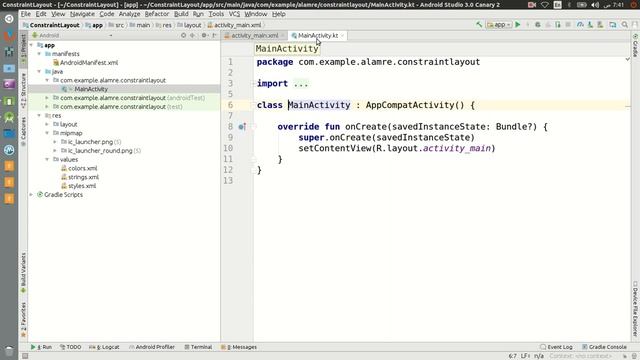Screen dimensions: 640x360
Task: Open the Terminal tool window
Action: [x=198, y=347]
